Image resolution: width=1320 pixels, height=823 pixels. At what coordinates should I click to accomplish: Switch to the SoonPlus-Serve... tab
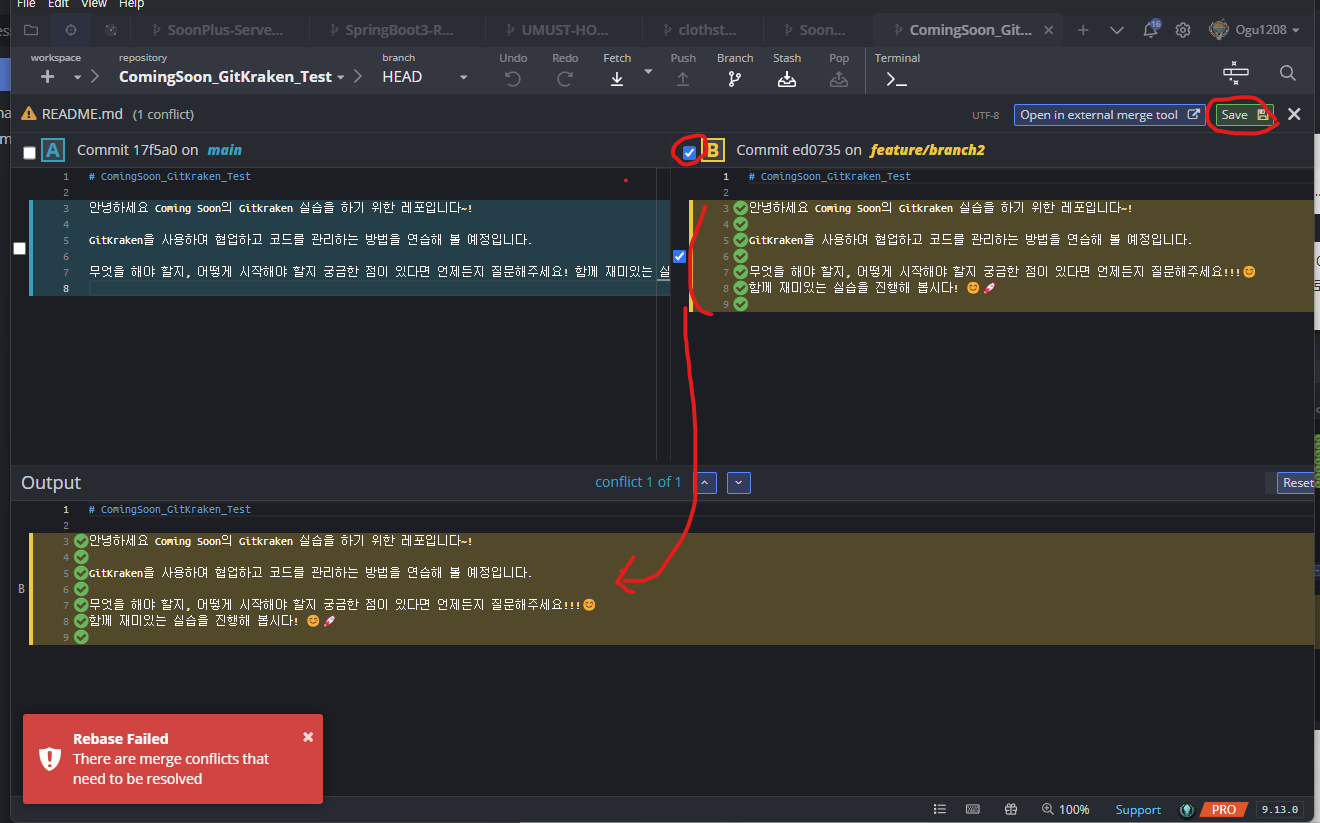click(220, 30)
